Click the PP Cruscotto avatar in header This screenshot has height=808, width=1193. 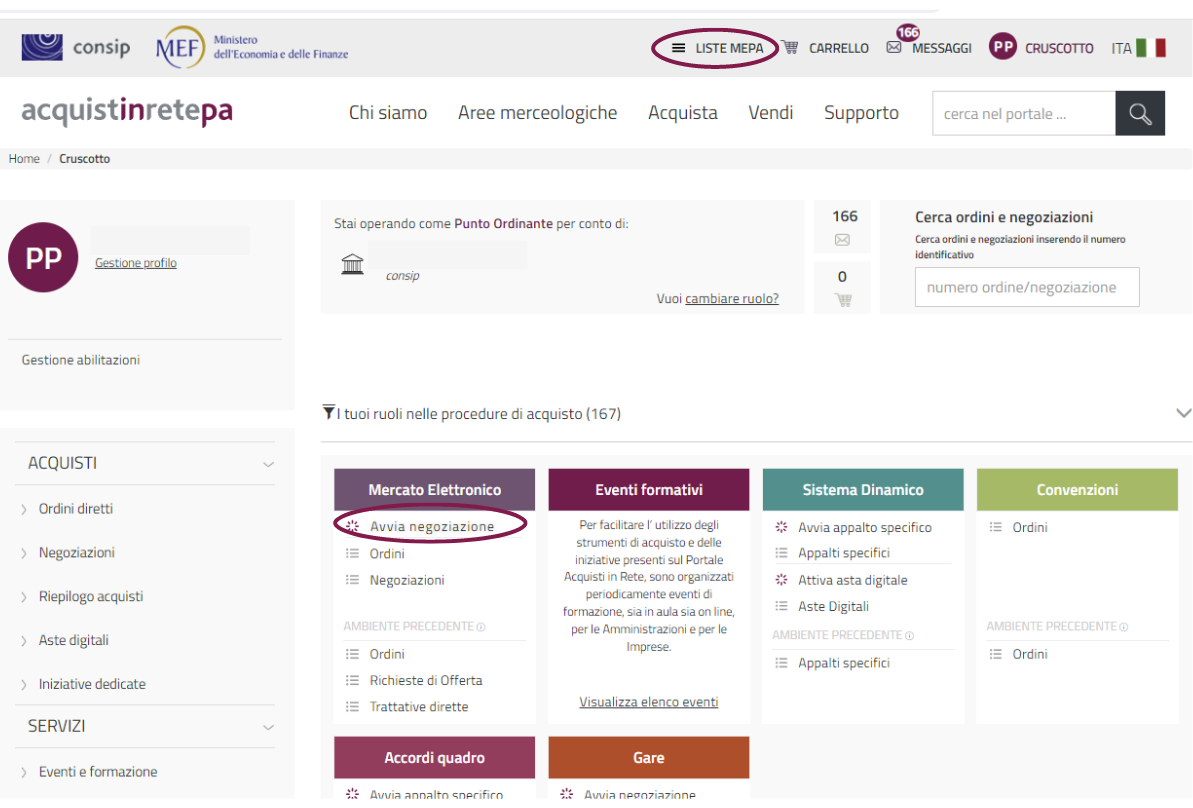coord(1003,47)
